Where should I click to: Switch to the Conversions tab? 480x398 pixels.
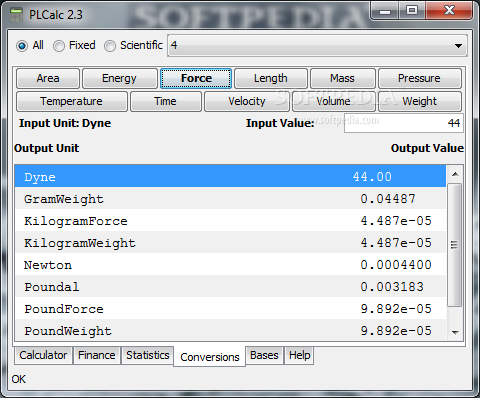tap(210, 357)
